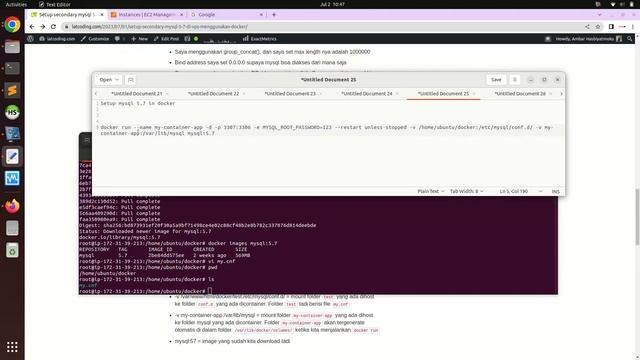Launch Terminal from the dock
This screenshot has width=640, height=360.
pyautogui.click(x=12, y=68)
